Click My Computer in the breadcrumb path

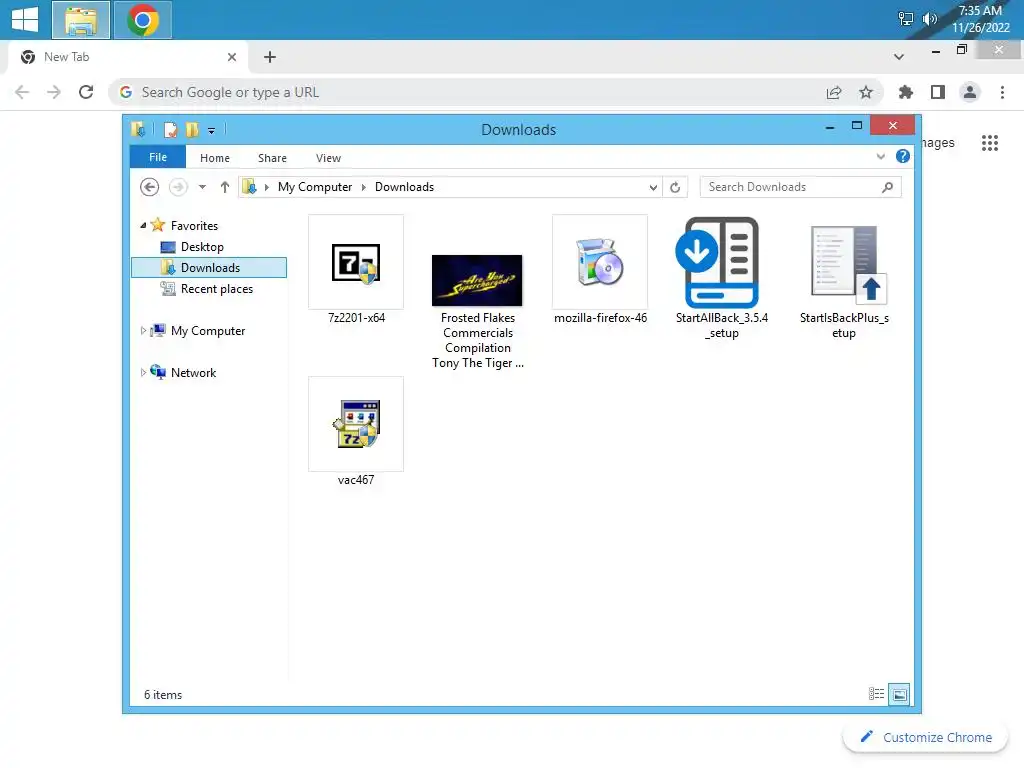(x=315, y=187)
